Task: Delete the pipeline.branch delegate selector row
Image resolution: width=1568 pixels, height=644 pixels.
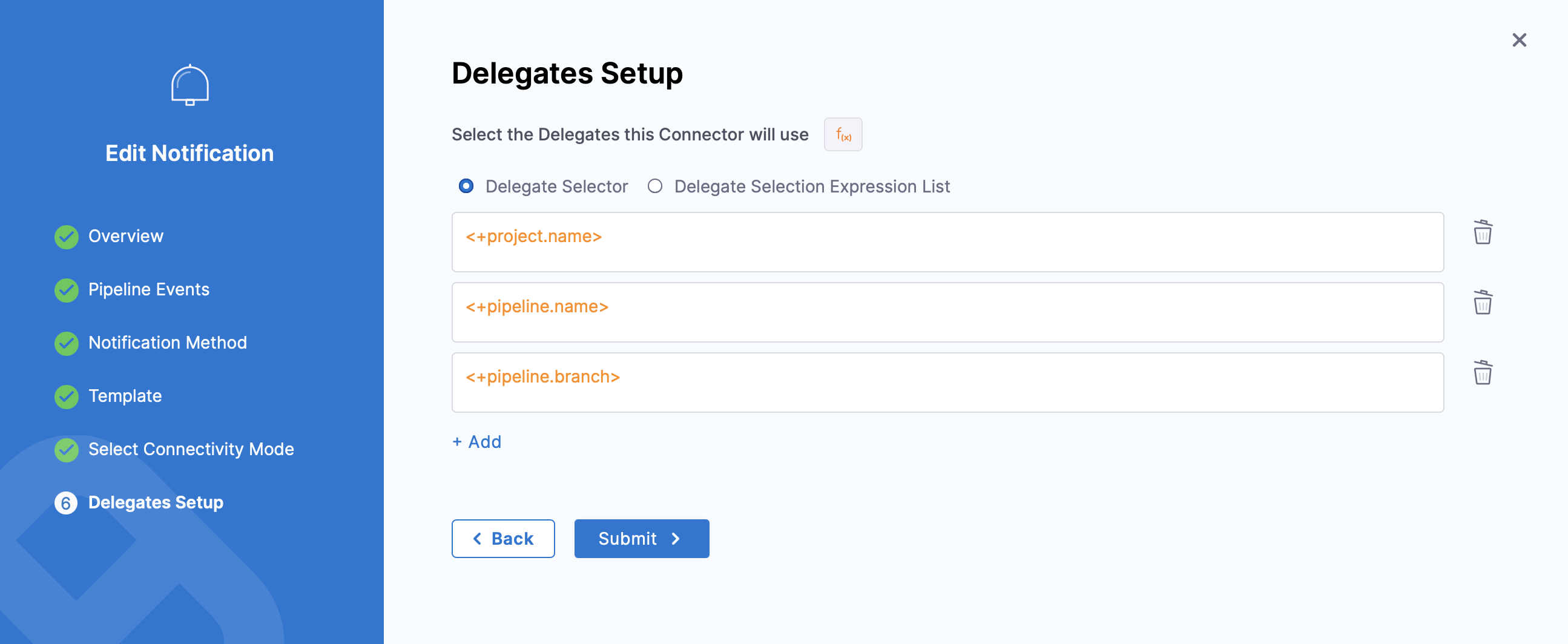Action: coord(1482,373)
